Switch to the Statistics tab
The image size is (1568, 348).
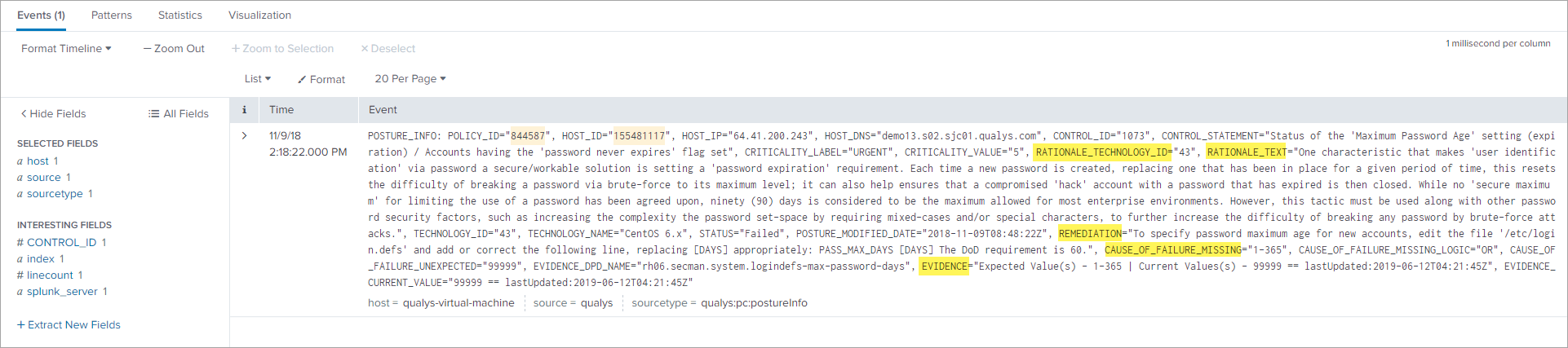pos(180,15)
